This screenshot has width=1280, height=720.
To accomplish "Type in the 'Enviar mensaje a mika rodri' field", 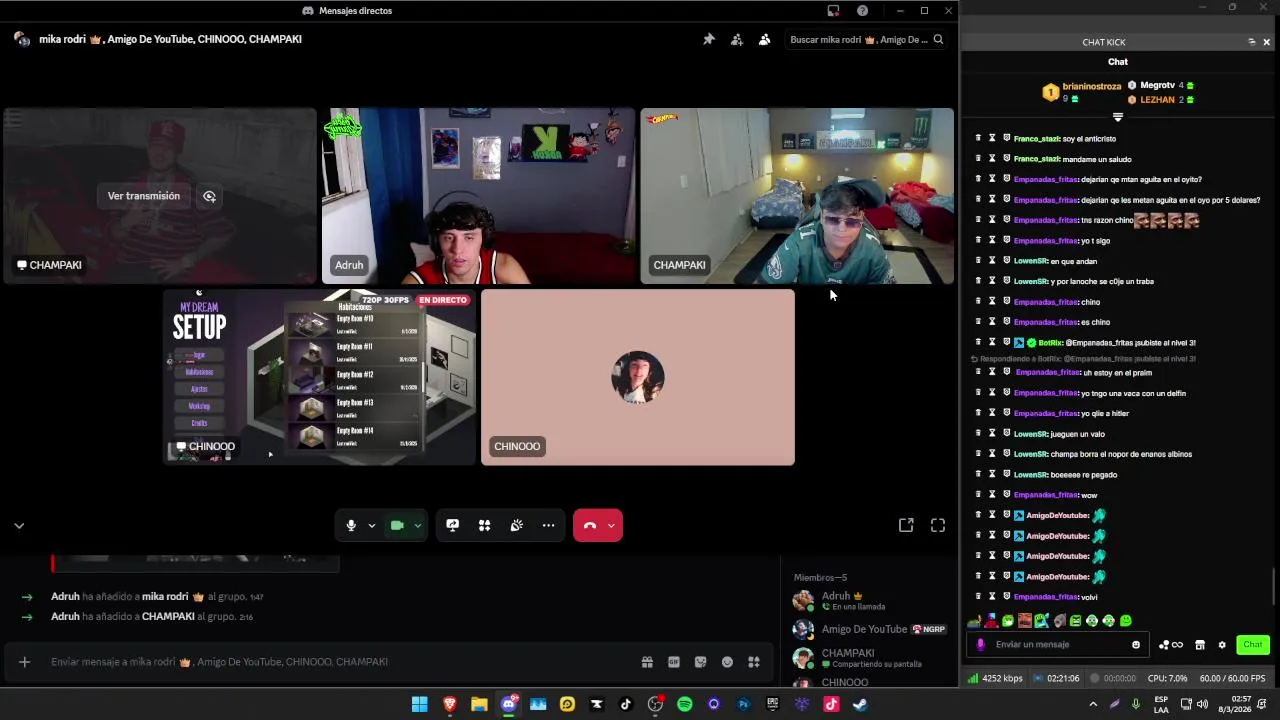I will (340, 661).
